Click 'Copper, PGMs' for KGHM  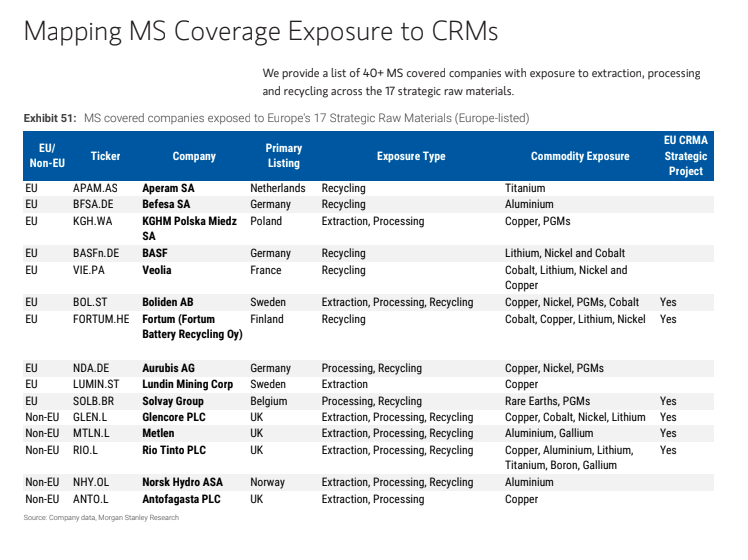click(538, 221)
